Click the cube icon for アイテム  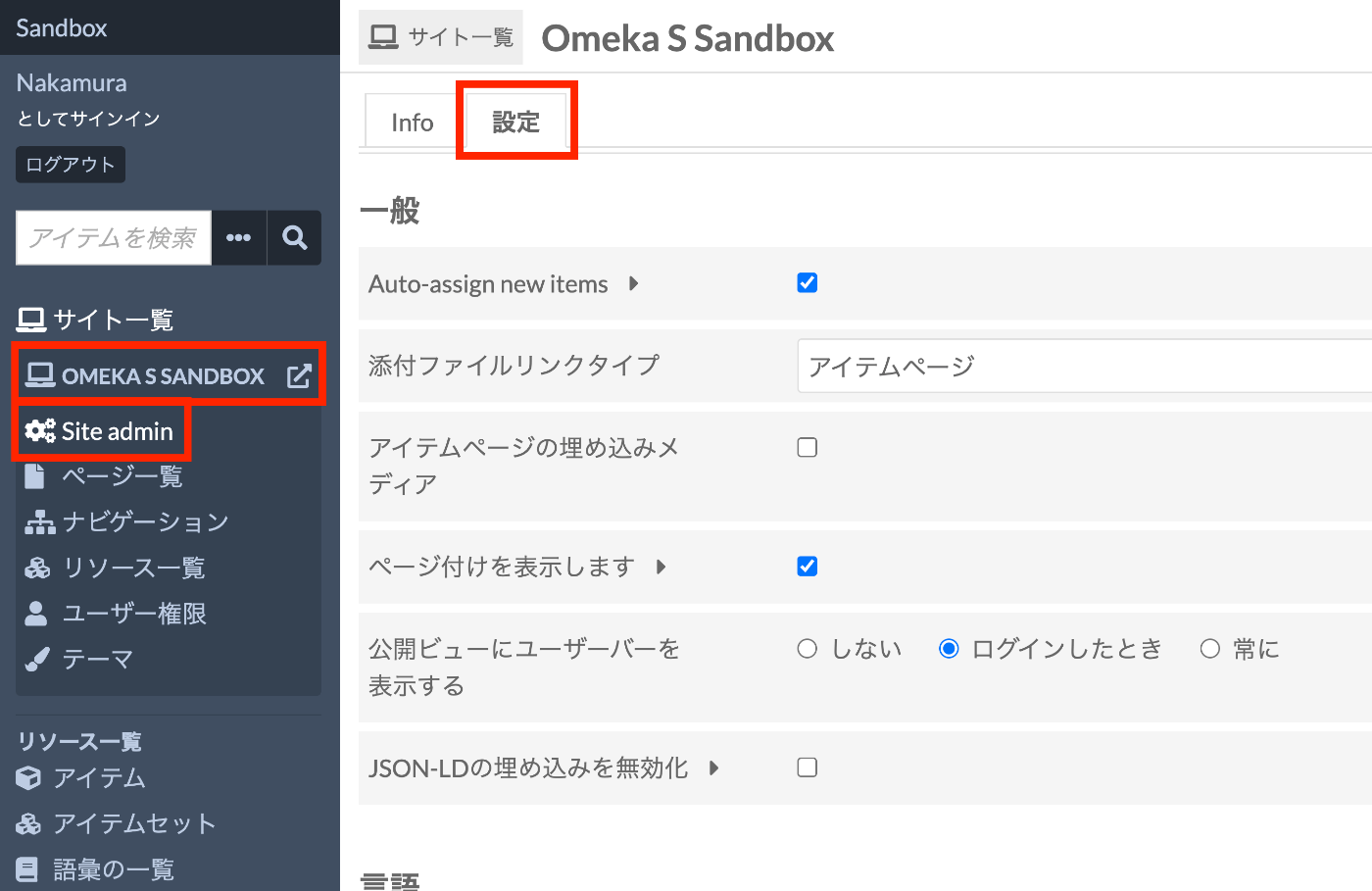[x=28, y=778]
